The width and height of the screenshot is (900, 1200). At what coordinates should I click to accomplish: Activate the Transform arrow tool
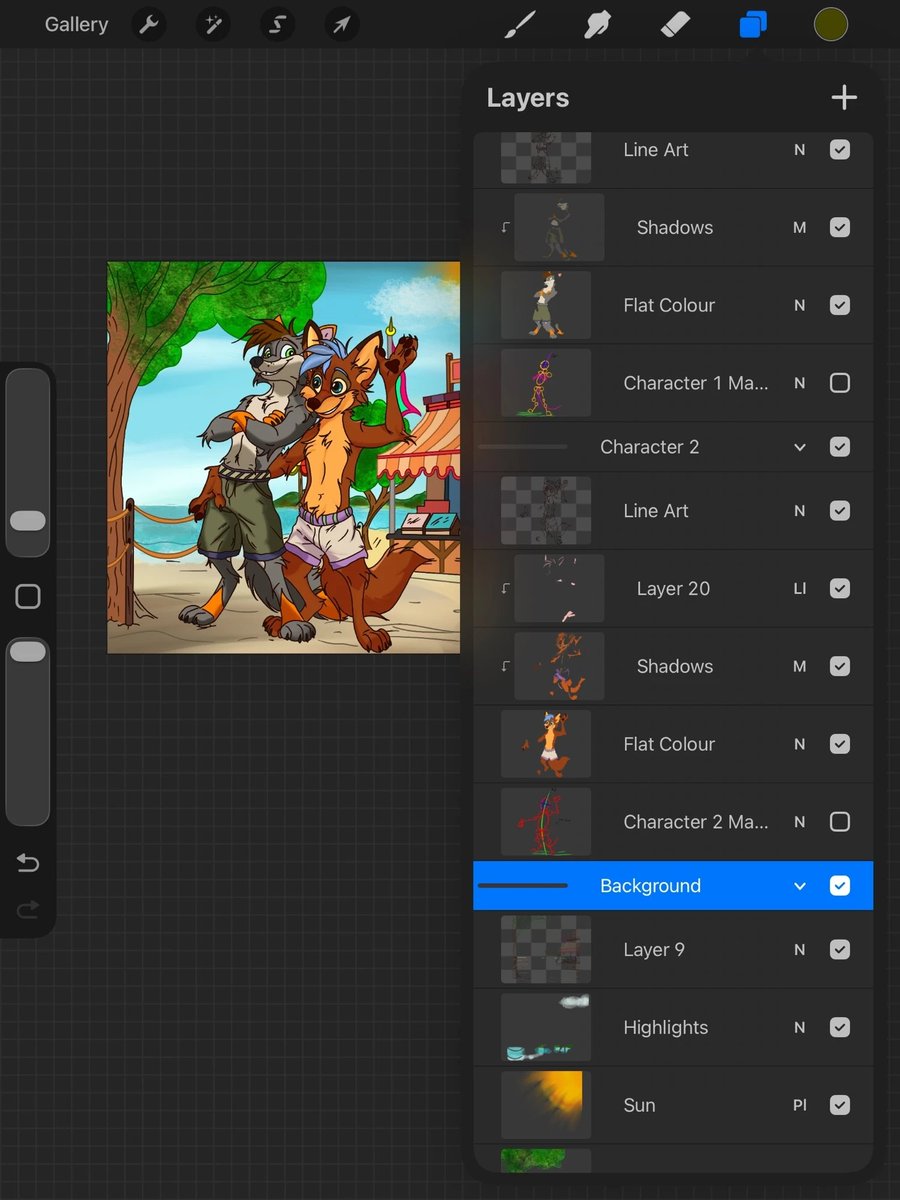341,25
